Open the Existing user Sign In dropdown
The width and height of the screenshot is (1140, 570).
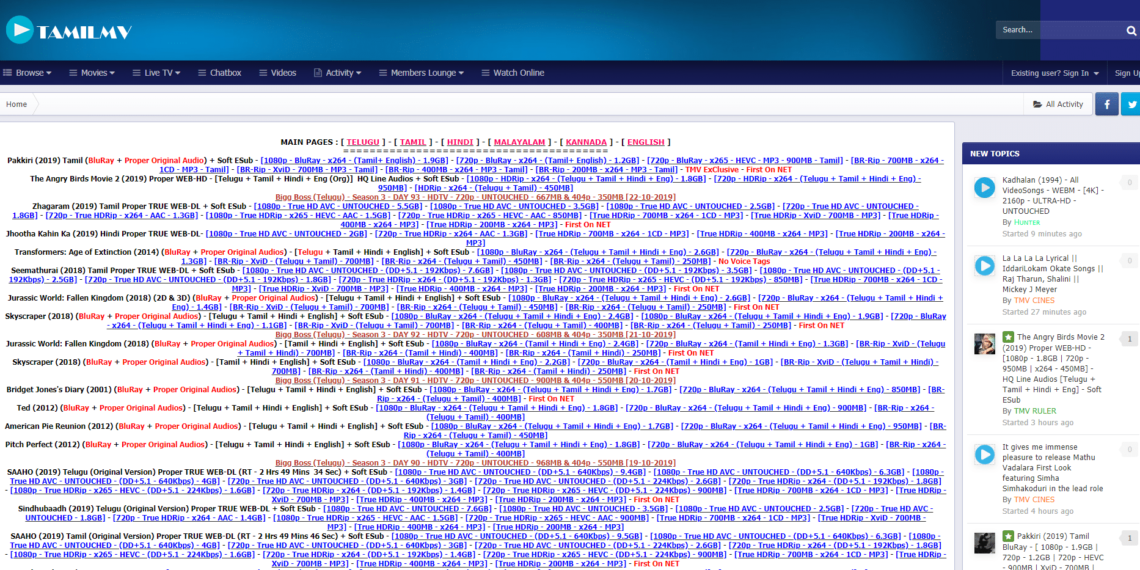(1054, 73)
